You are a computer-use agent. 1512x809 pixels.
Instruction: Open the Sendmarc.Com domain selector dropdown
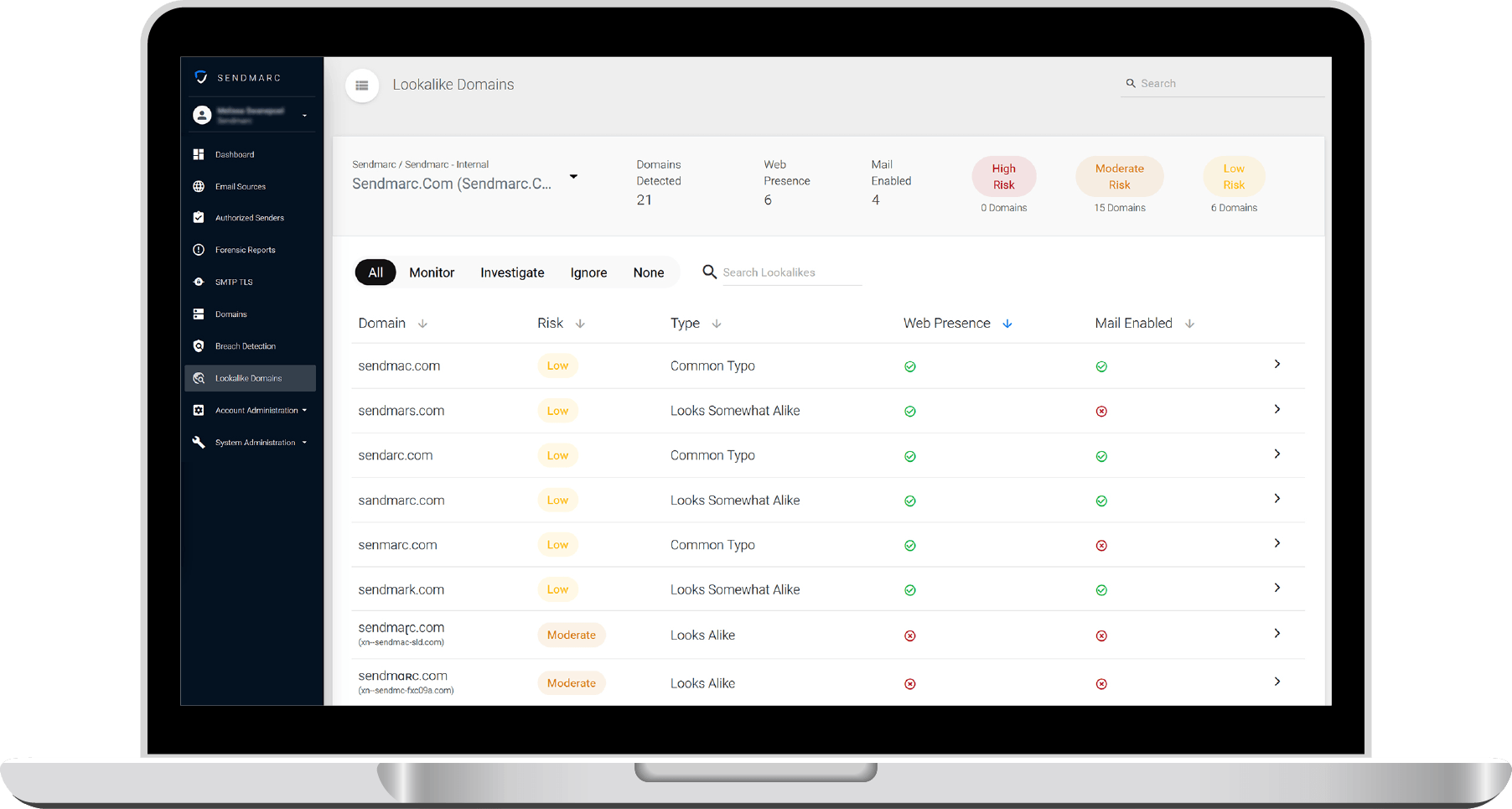[573, 176]
